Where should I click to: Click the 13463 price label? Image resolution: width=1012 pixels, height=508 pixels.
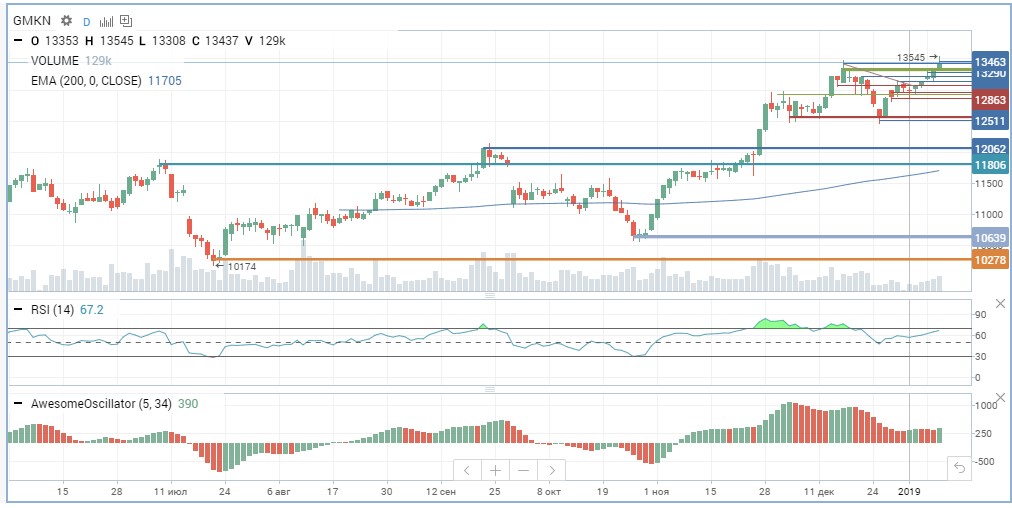pyautogui.click(x=991, y=62)
